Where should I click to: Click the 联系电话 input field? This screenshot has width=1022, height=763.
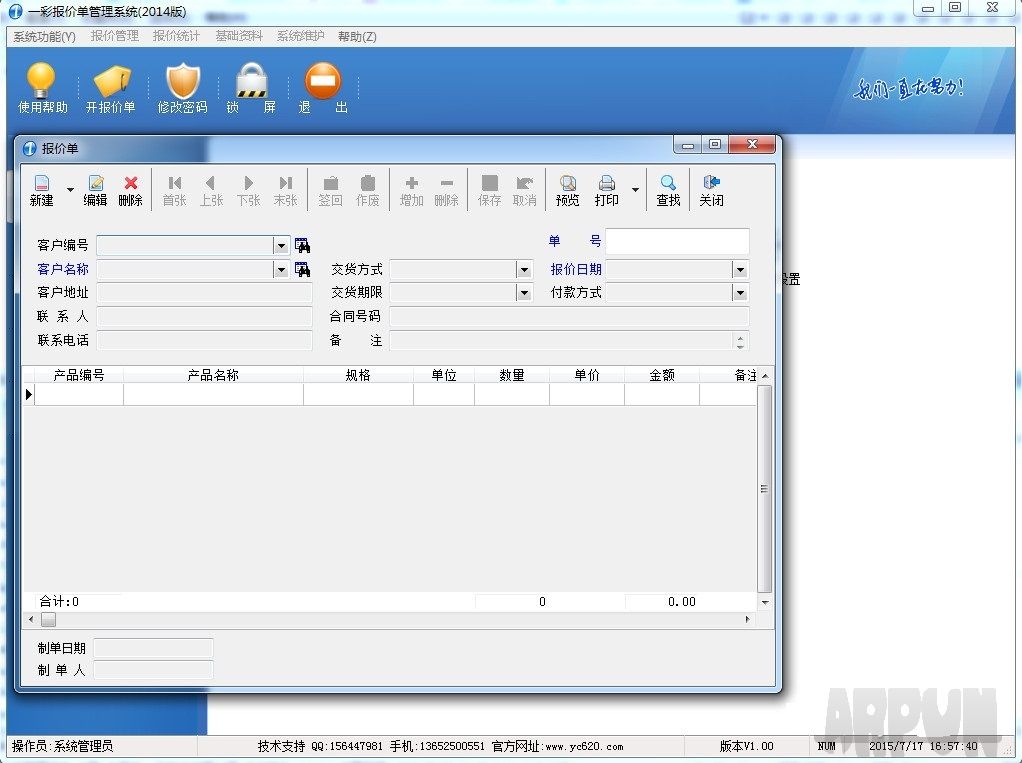coord(204,340)
